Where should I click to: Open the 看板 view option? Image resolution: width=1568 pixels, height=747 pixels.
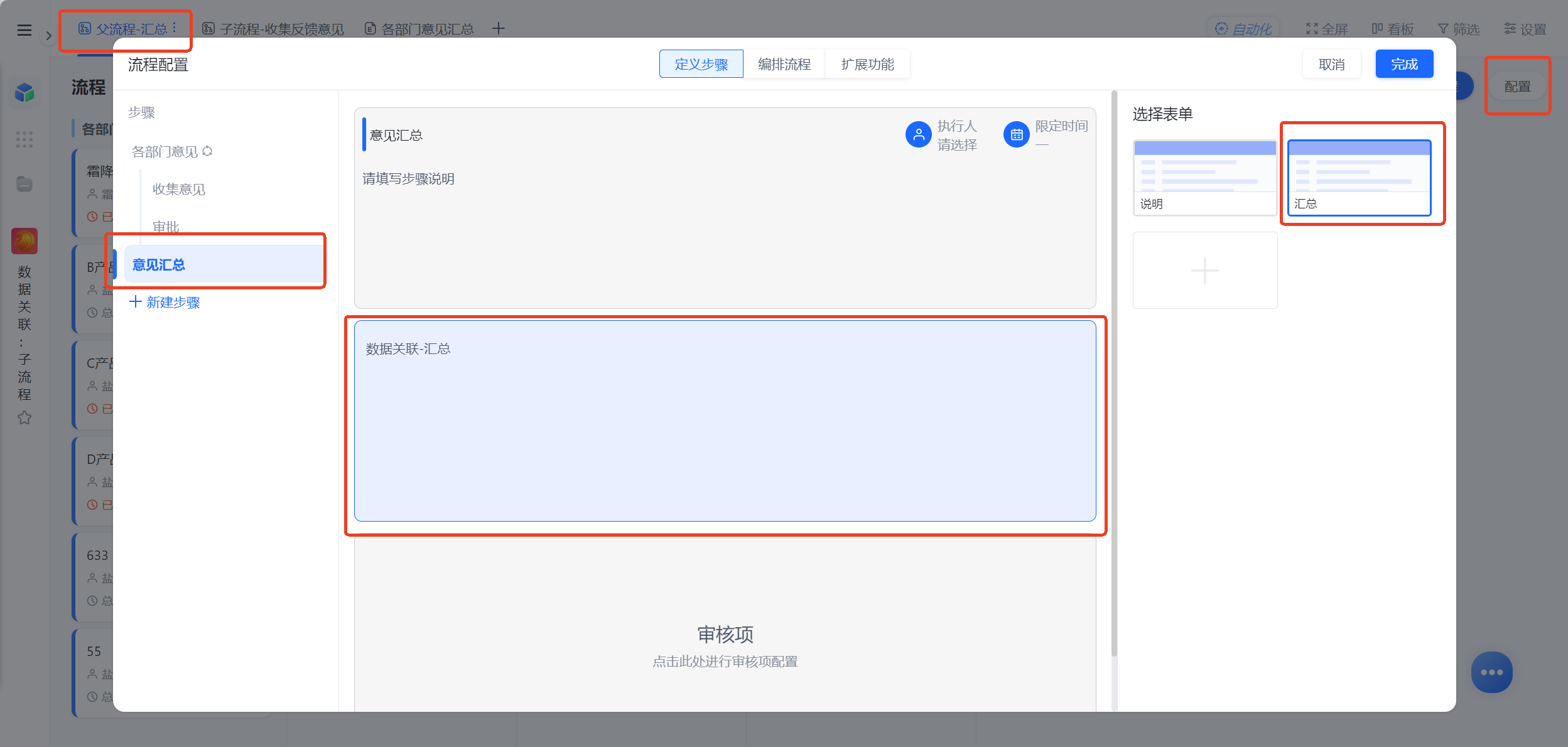point(1393,29)
